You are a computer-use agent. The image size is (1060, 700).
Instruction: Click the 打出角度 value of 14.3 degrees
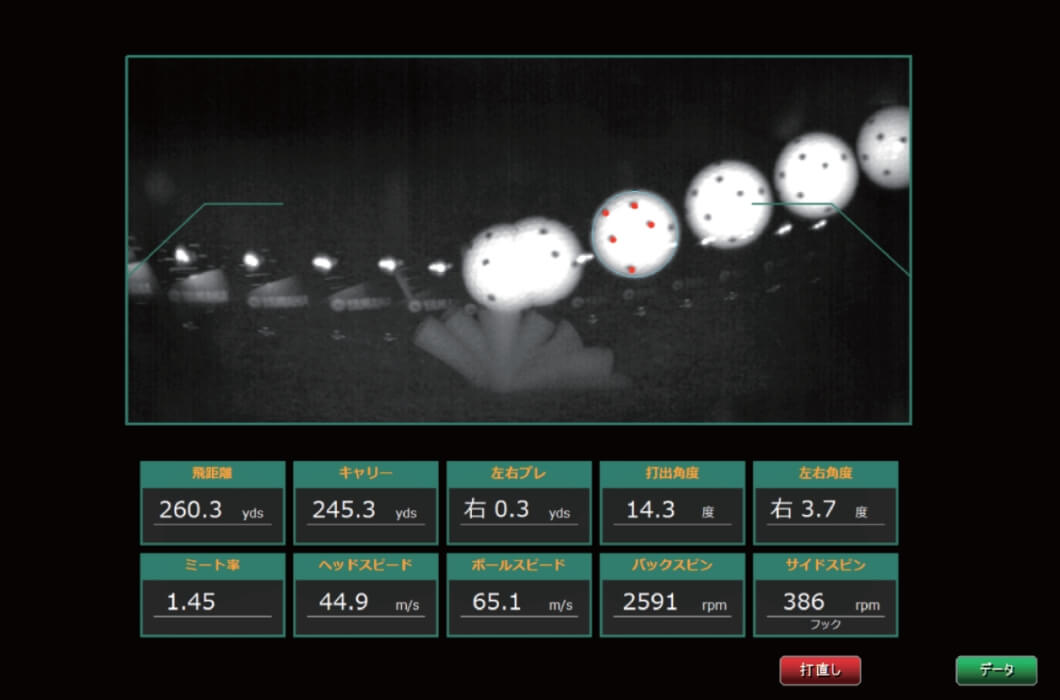[x=671, y=511]
